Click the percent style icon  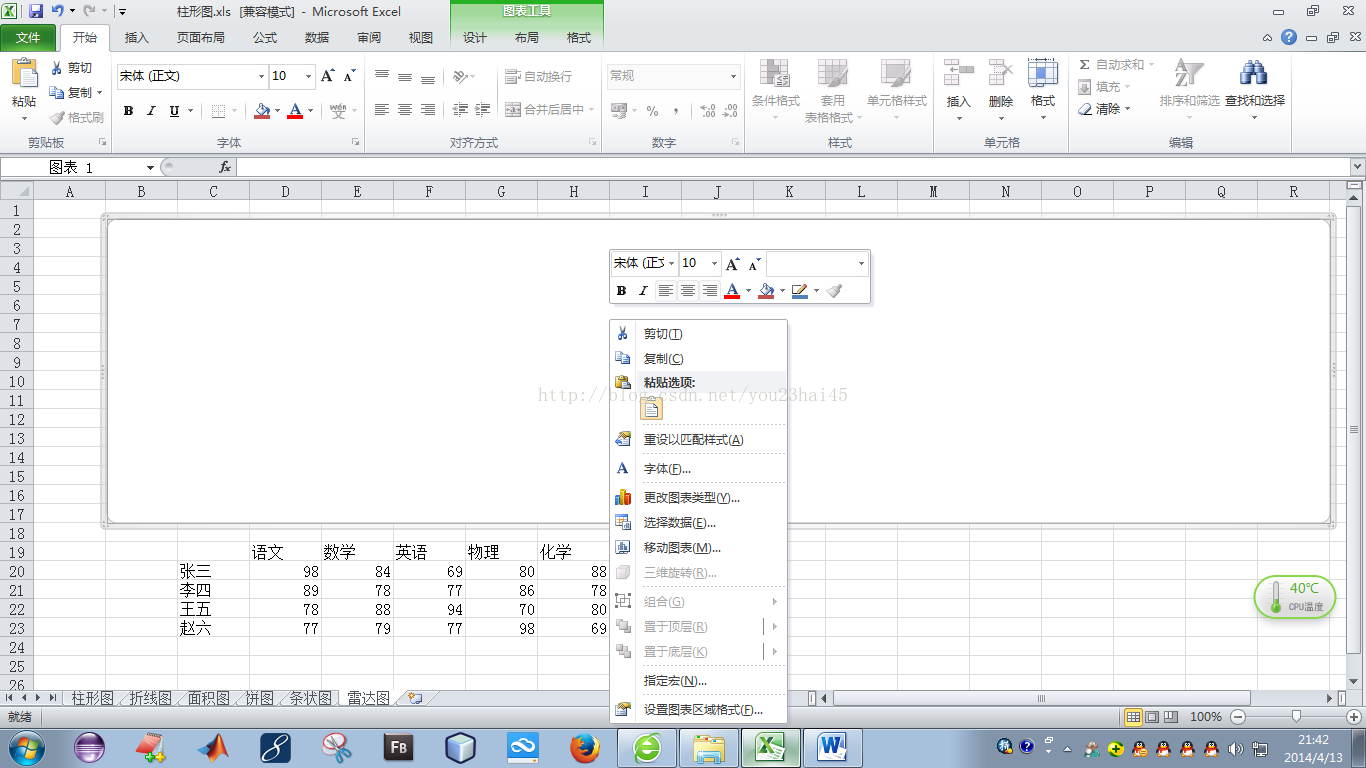(x=652, y=111)
